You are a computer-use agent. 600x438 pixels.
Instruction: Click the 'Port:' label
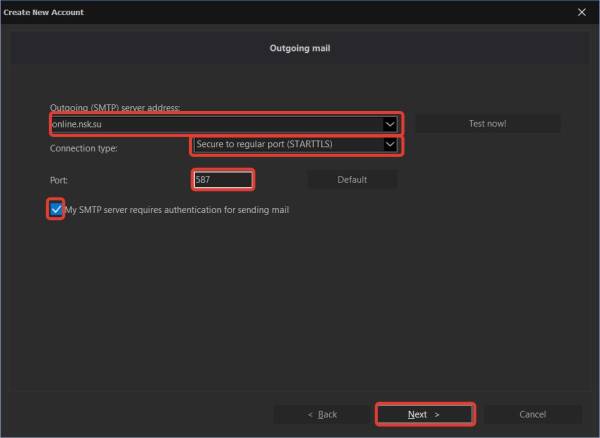tap(59, 181)
